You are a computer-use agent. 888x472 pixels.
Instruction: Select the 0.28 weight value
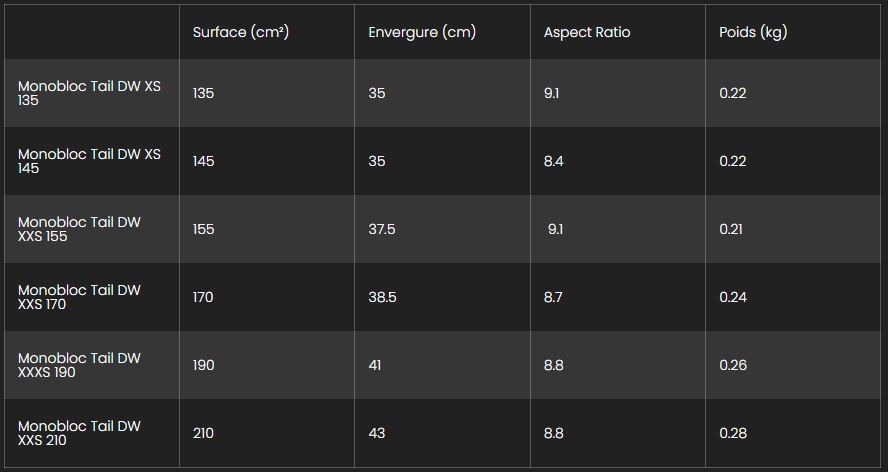[x=733, y=433]
